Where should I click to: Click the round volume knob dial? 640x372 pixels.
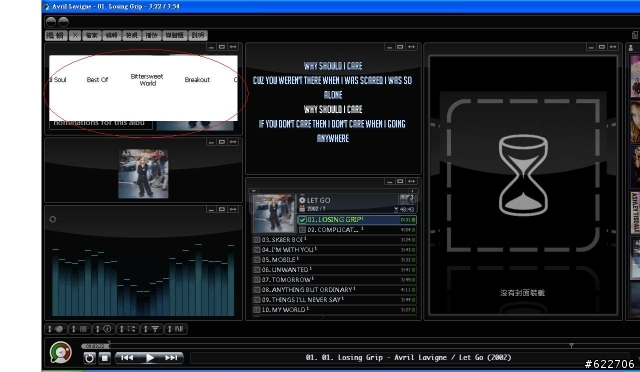(x=61, y=352)
